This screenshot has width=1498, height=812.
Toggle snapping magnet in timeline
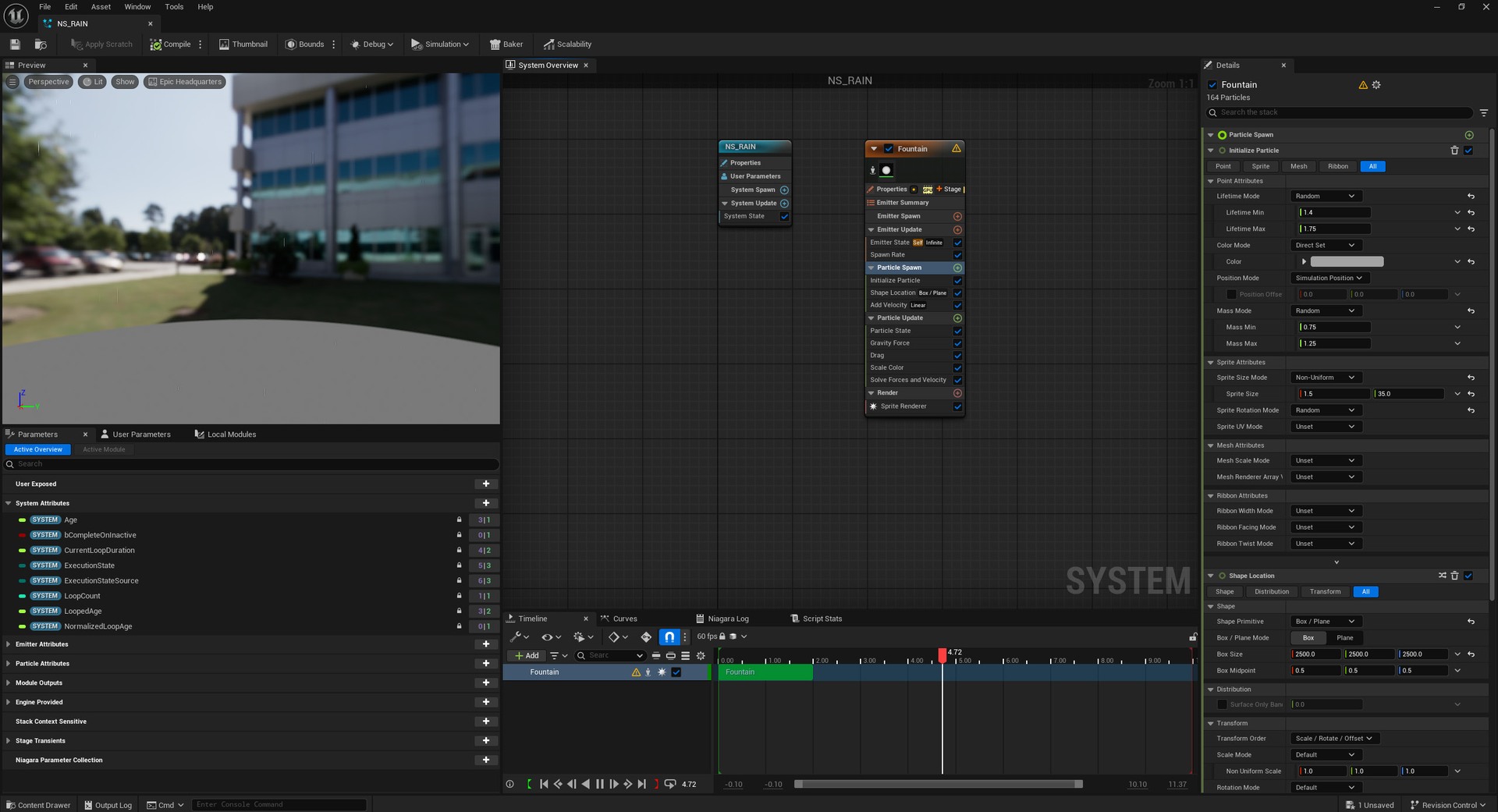point(669,637)
